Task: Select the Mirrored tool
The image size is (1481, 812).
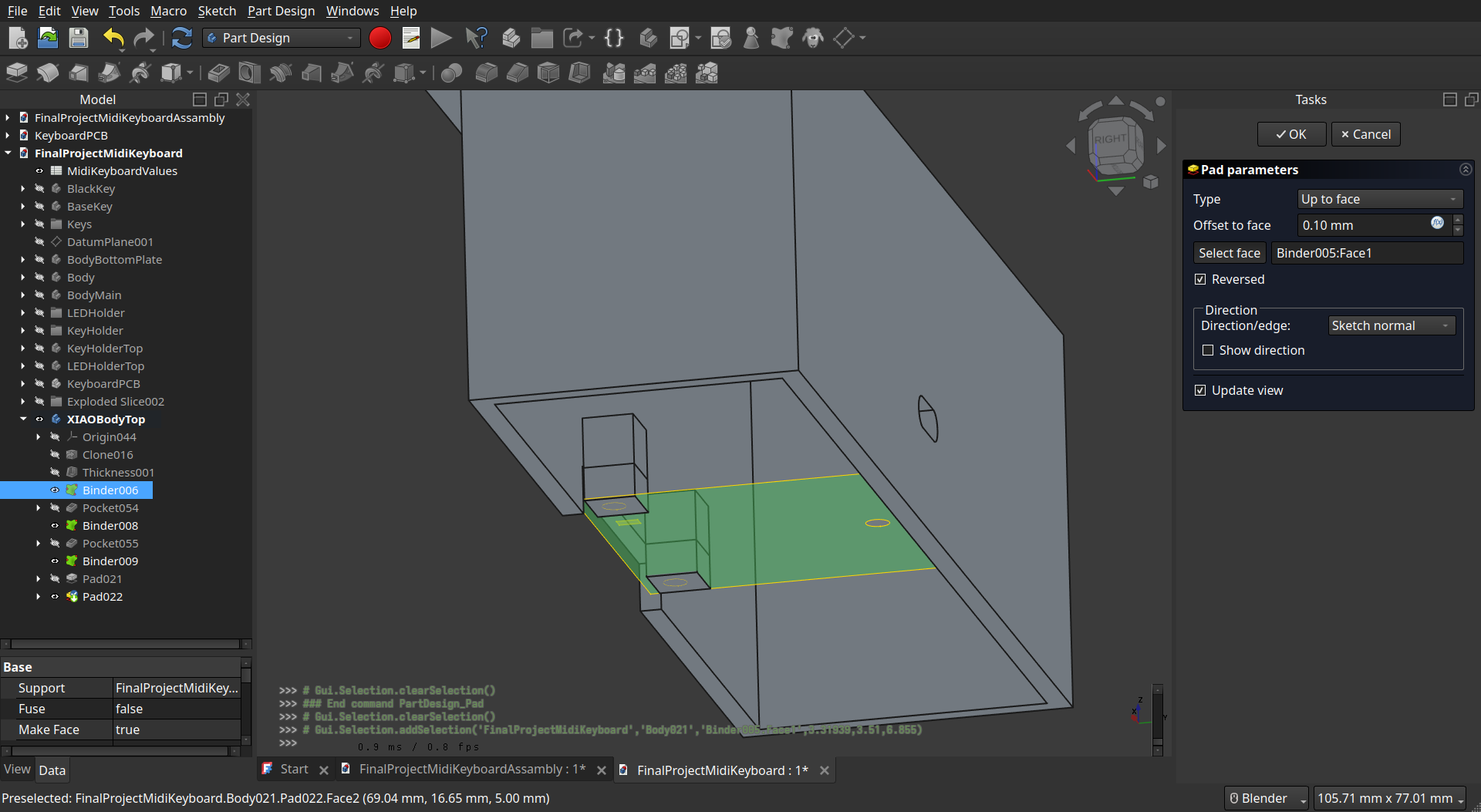Action: point(614,73)
